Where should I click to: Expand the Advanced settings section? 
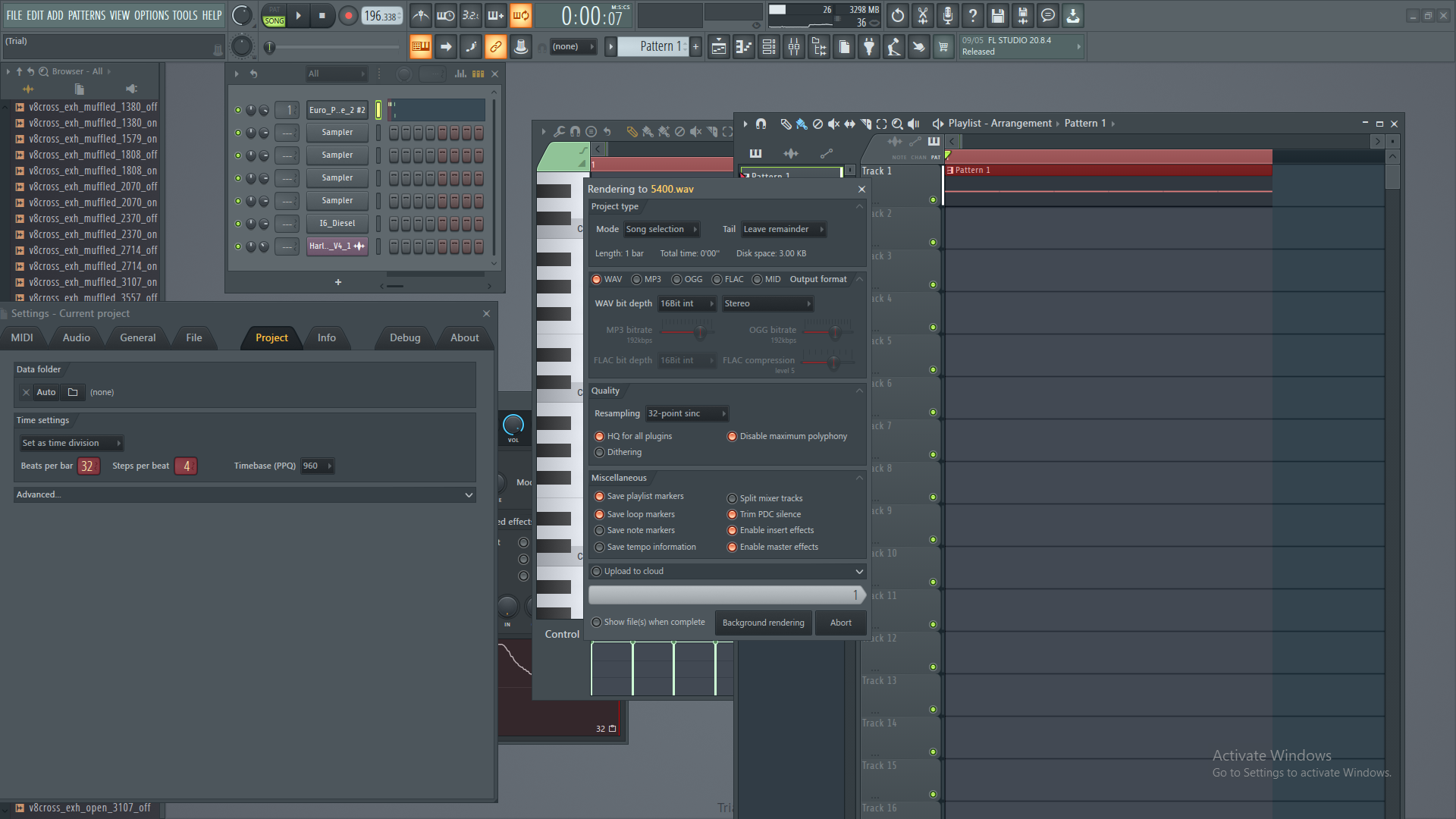(244, 494)
